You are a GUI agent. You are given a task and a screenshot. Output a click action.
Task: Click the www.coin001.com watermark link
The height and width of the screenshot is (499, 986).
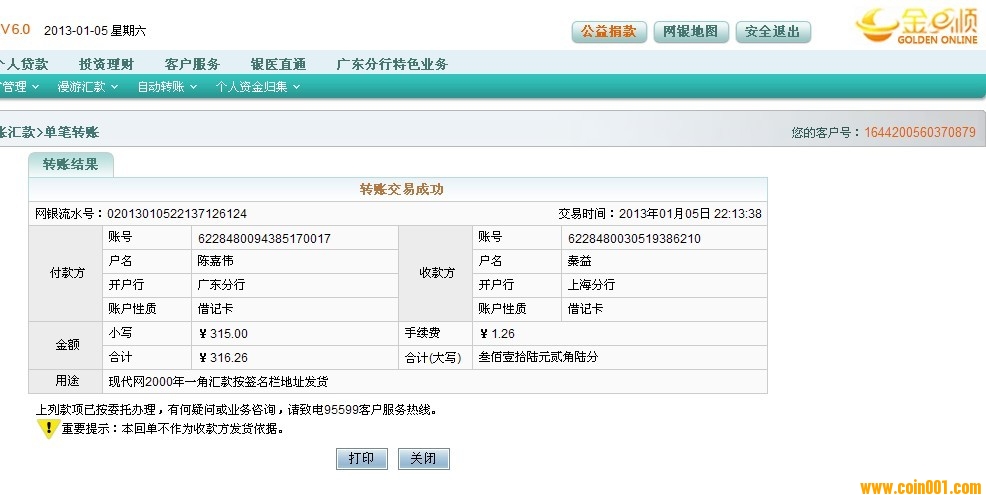click(x=920, y=488)
